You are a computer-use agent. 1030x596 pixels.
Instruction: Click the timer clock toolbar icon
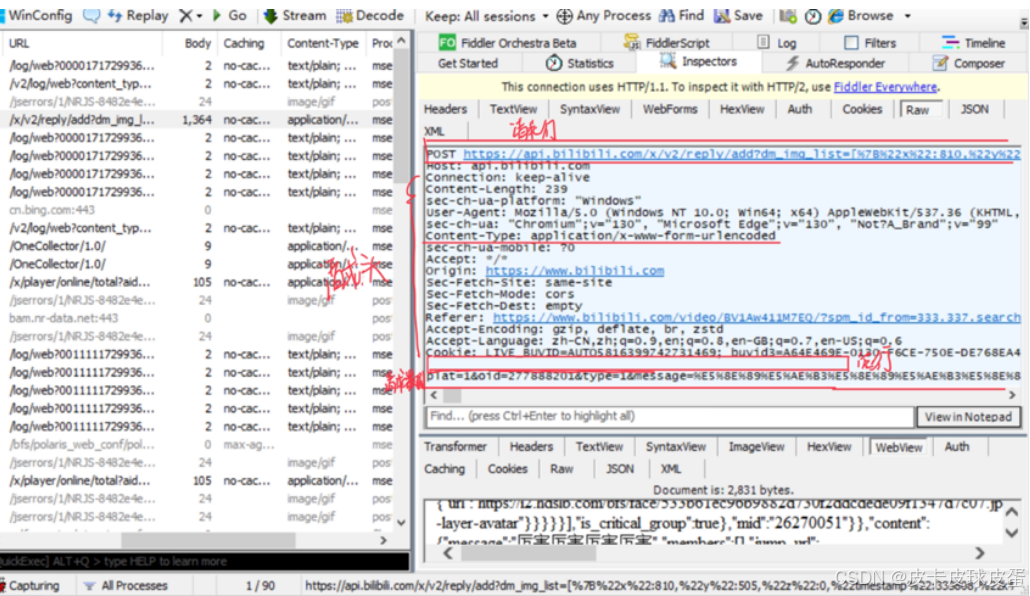[x=813, y=16]
